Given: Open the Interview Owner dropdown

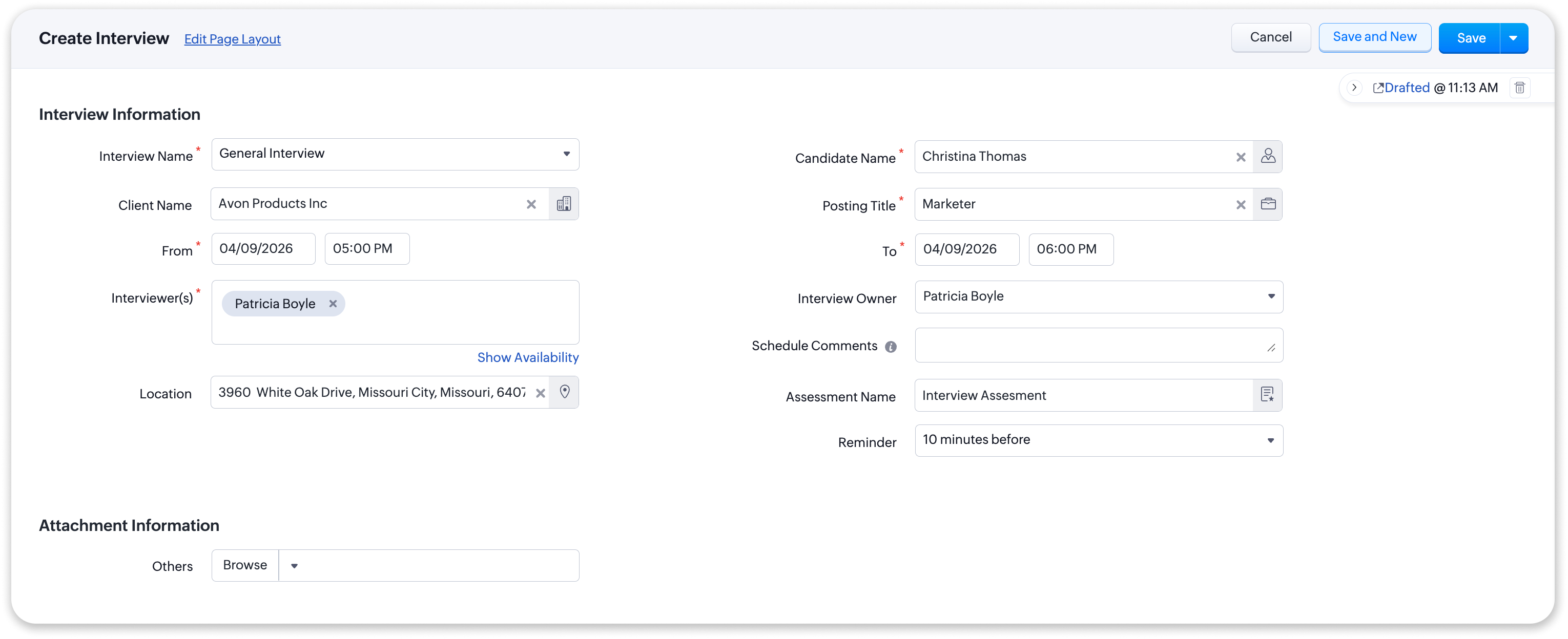Looking at the screenshot, I should [x=1271, y=296].
